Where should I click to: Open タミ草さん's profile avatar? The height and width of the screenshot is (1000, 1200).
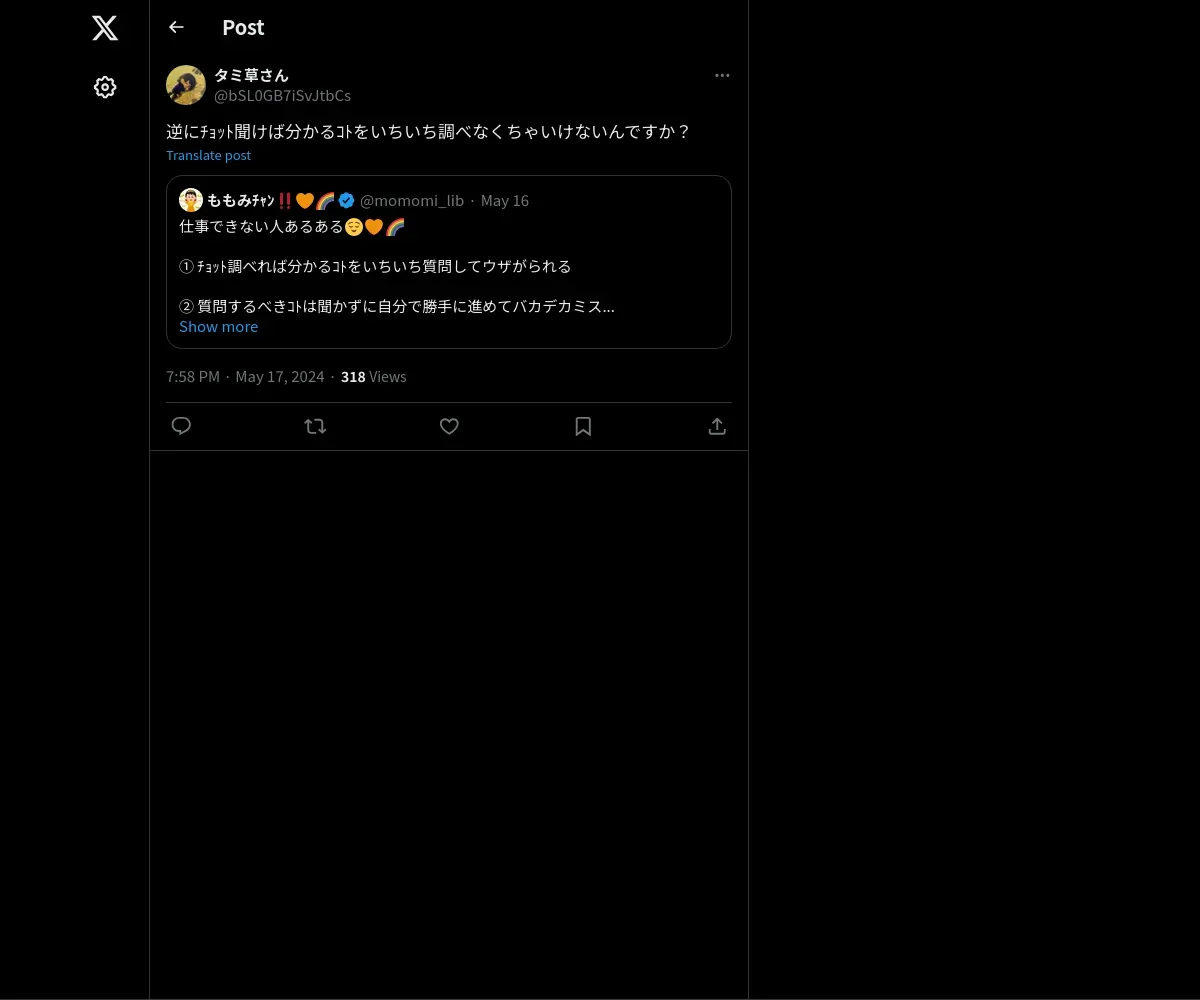(x=186, y=85)
